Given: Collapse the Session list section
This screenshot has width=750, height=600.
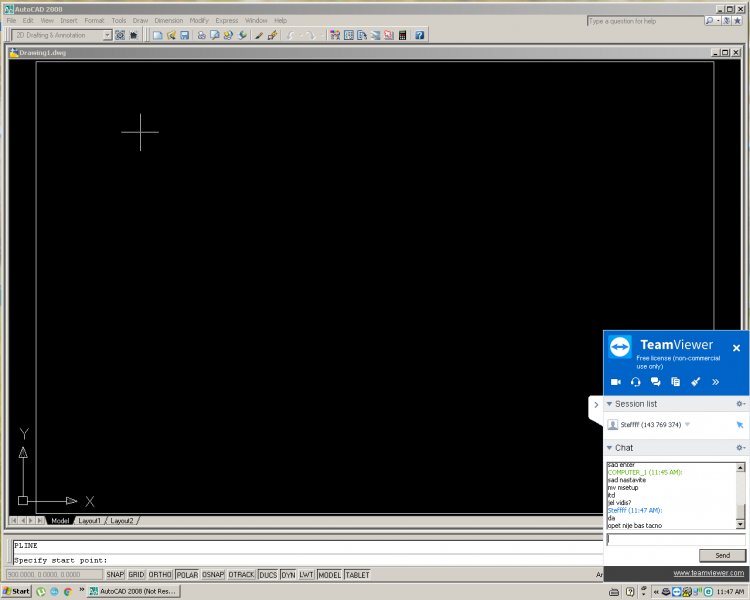Looking at the screenshot, I should [x=610, y=404].
